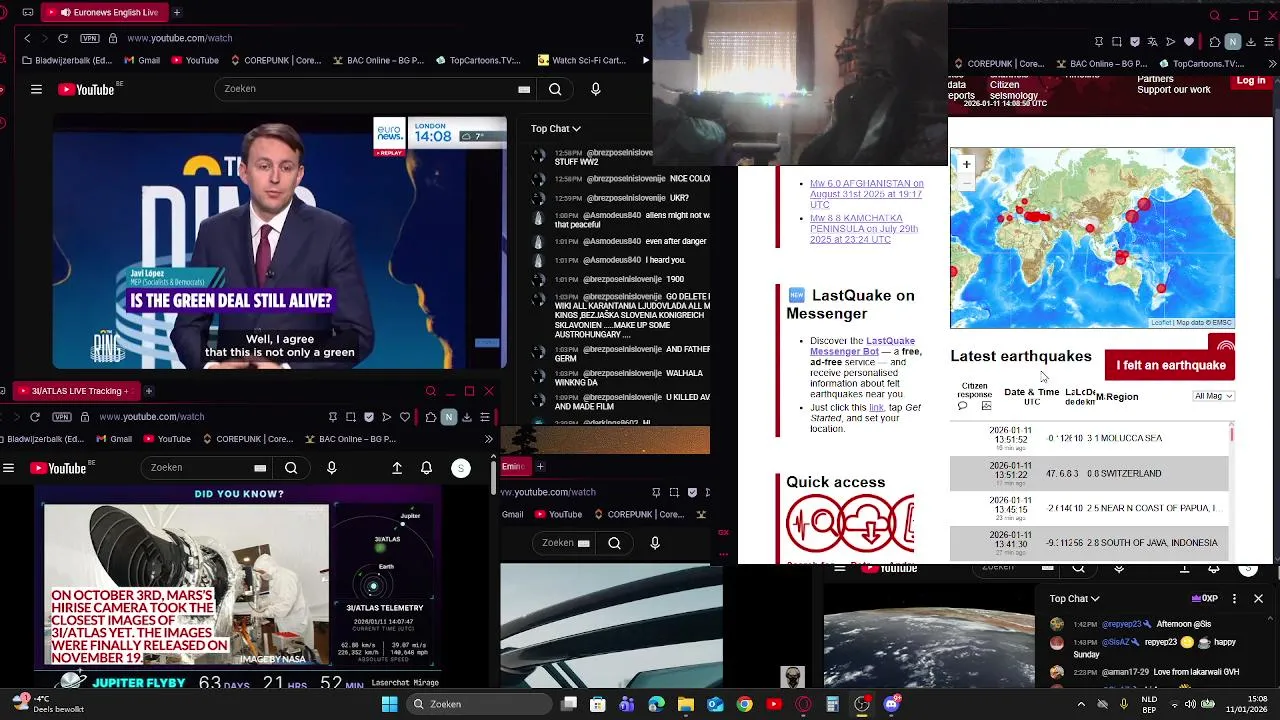Expand hidden bookmarks chevron in 3I/ATLAS window

488,439
